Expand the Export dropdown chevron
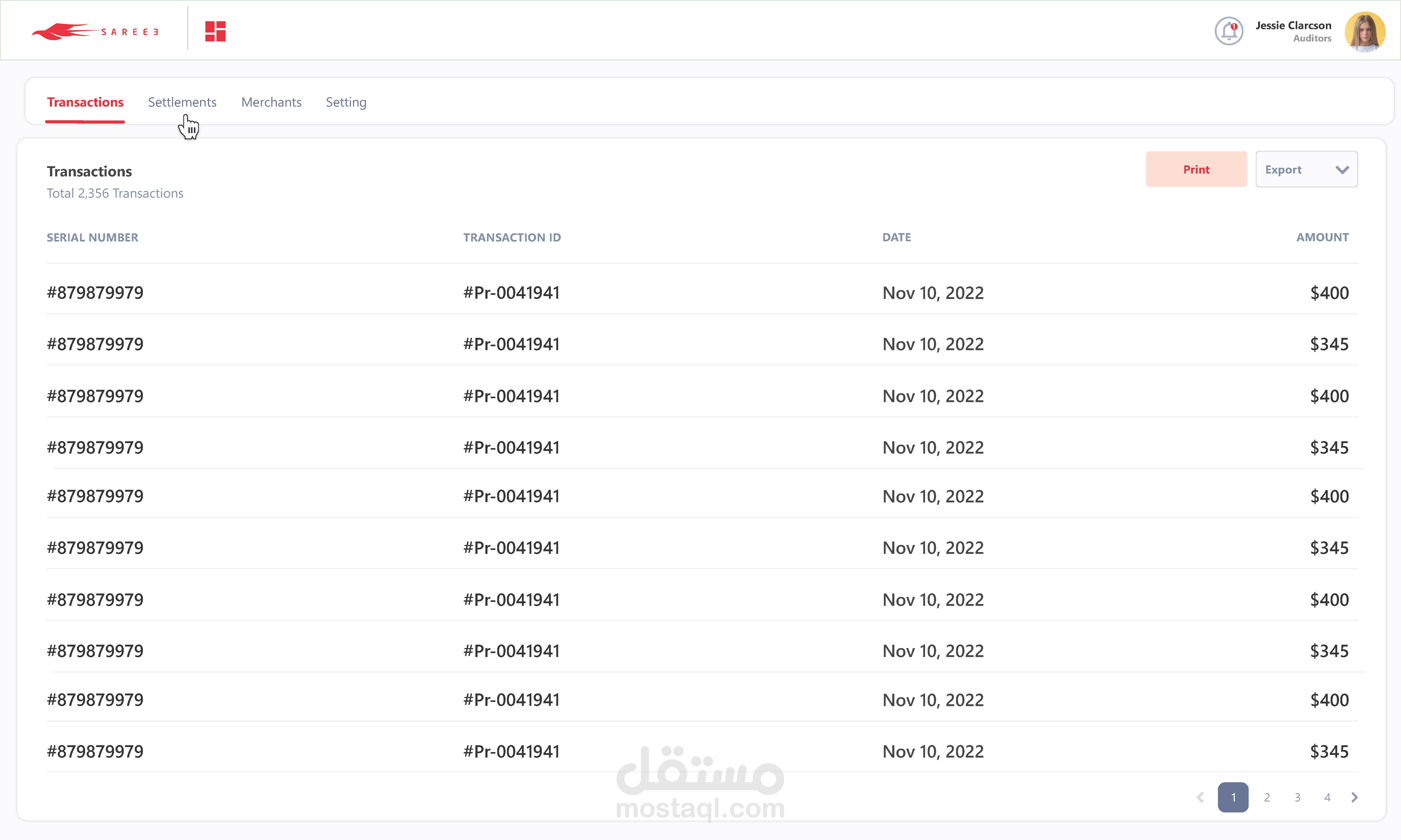The image size is (1401, 840). (1342, 169)
